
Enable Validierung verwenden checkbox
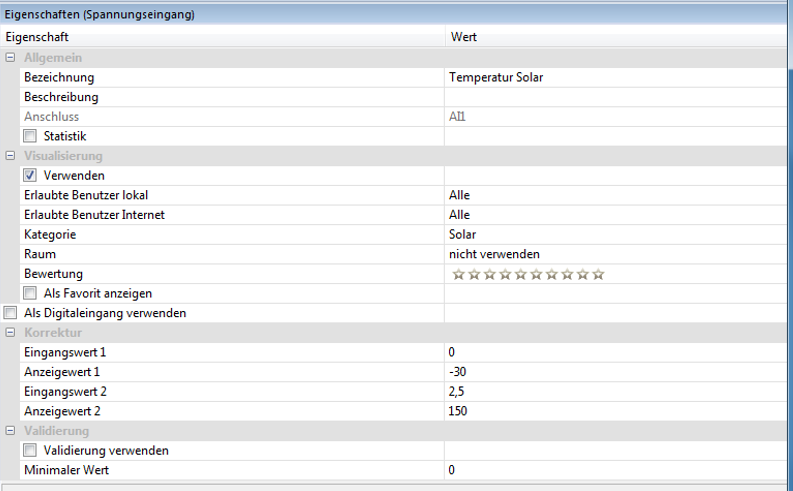click(x=30, y=450)
